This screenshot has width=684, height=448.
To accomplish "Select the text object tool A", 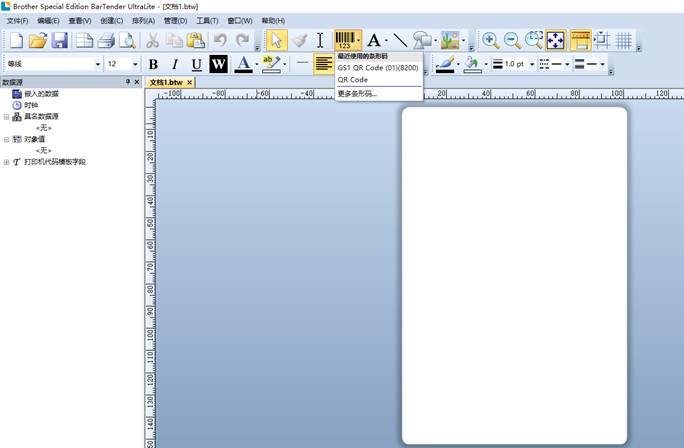I will coord(374,41).
